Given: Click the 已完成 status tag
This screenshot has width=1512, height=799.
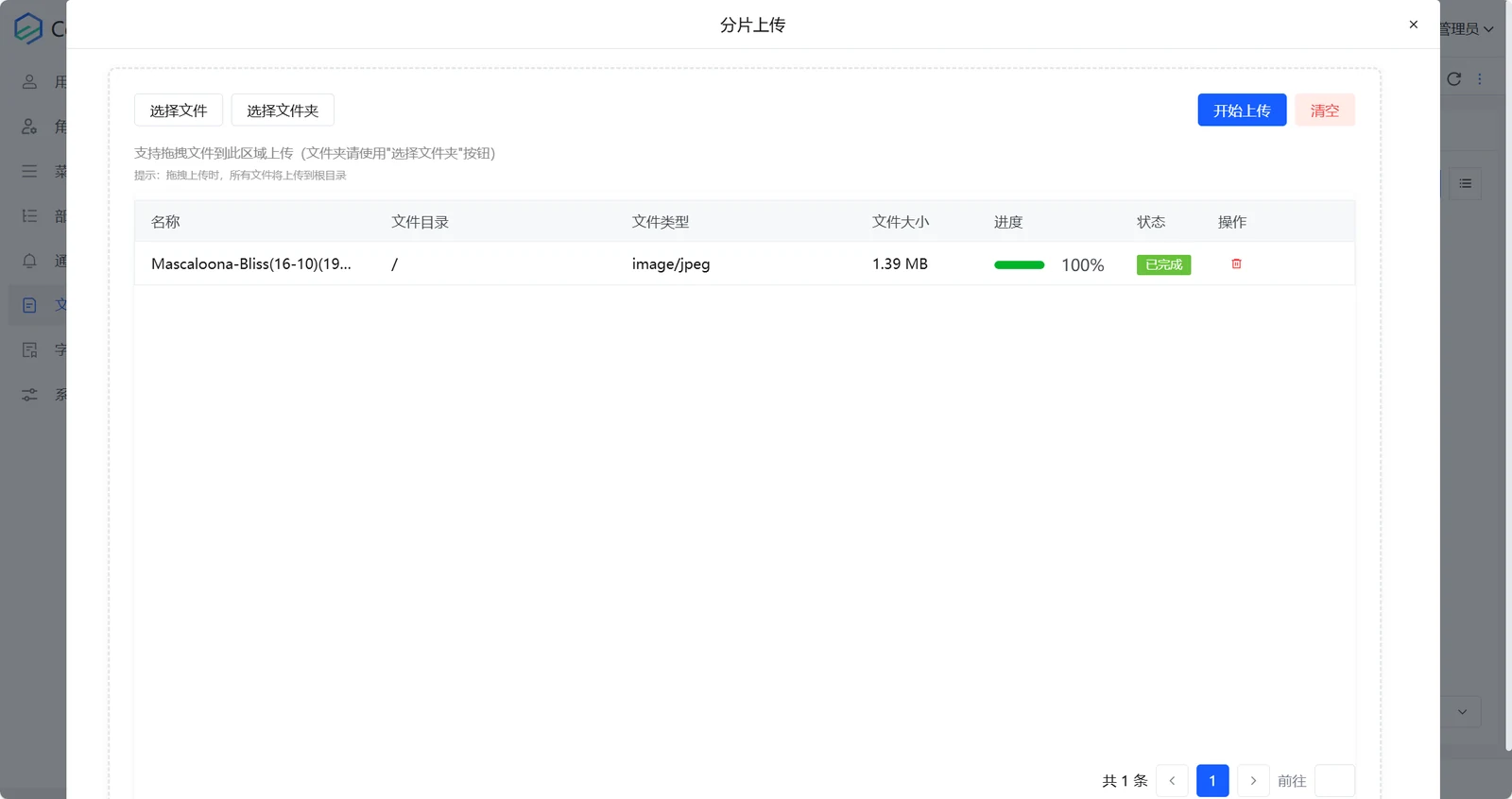Looking at the screenshot, I should (1163, 265).
